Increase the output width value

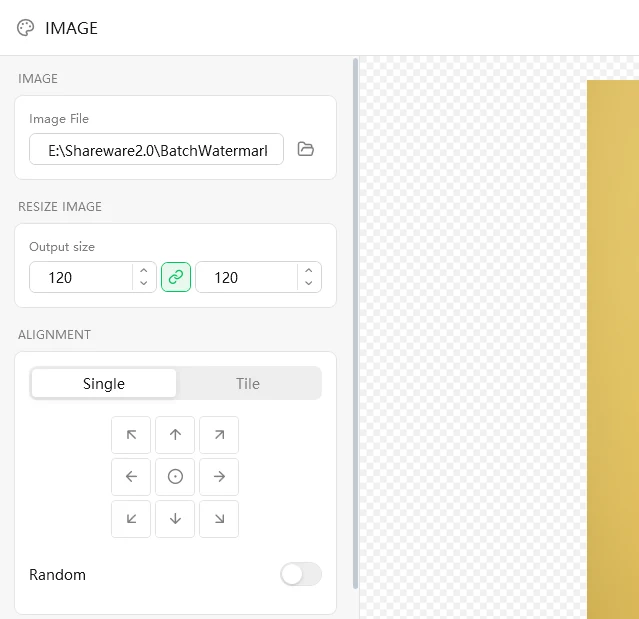pyautogui.click(x=143, y=271)
